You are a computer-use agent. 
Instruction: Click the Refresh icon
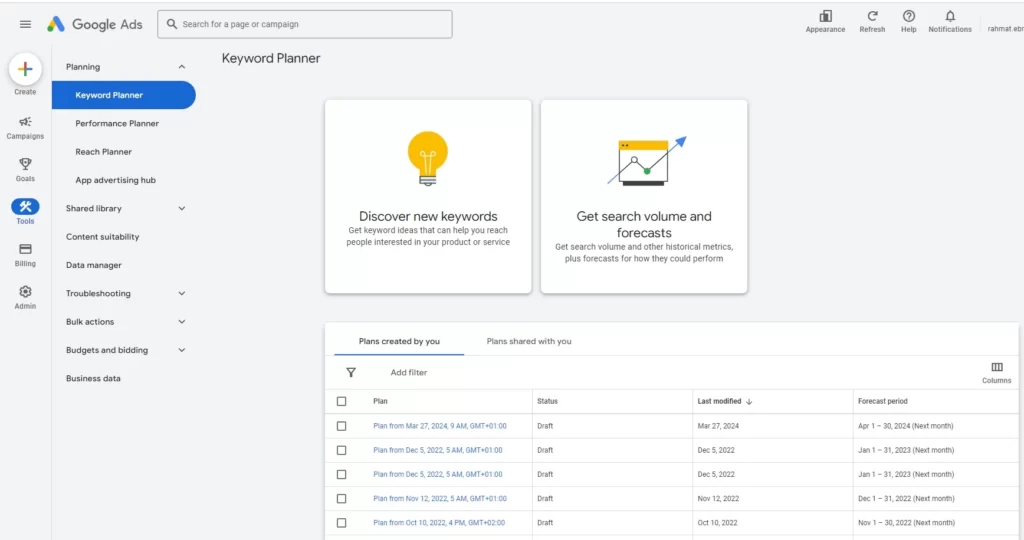(x=872, y=16)
